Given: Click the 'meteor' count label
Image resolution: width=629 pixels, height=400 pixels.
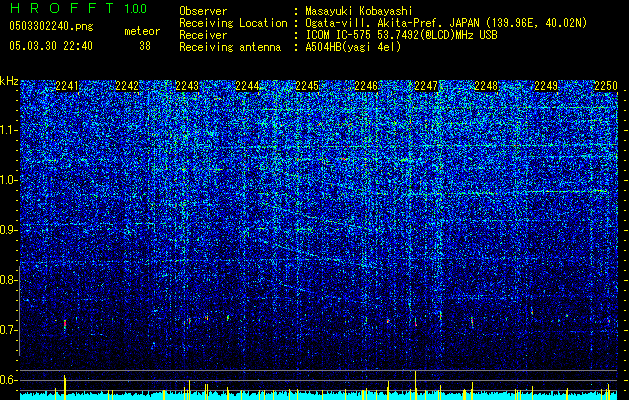Looking at the screenshot, I should 142,31.
